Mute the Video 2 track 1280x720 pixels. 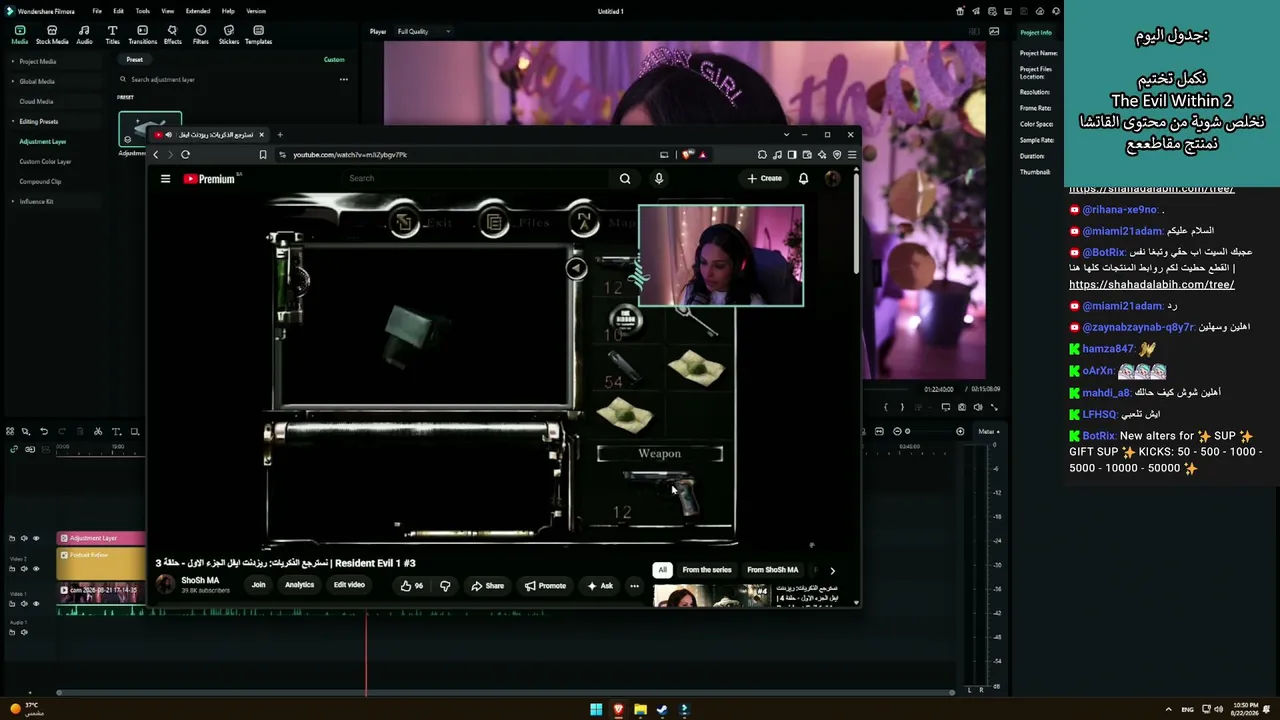pyautogui.click(x=24, y=569)
